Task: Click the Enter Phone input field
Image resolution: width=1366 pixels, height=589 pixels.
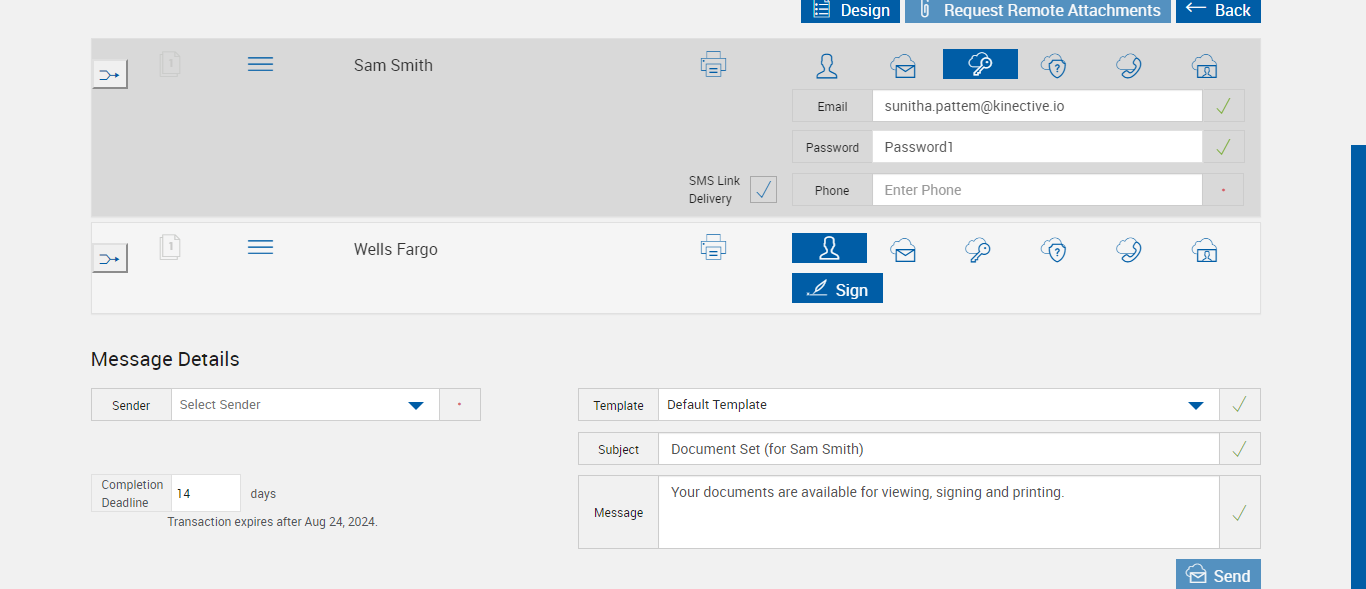Action: pyautogui.click(x=1036, y=190)
